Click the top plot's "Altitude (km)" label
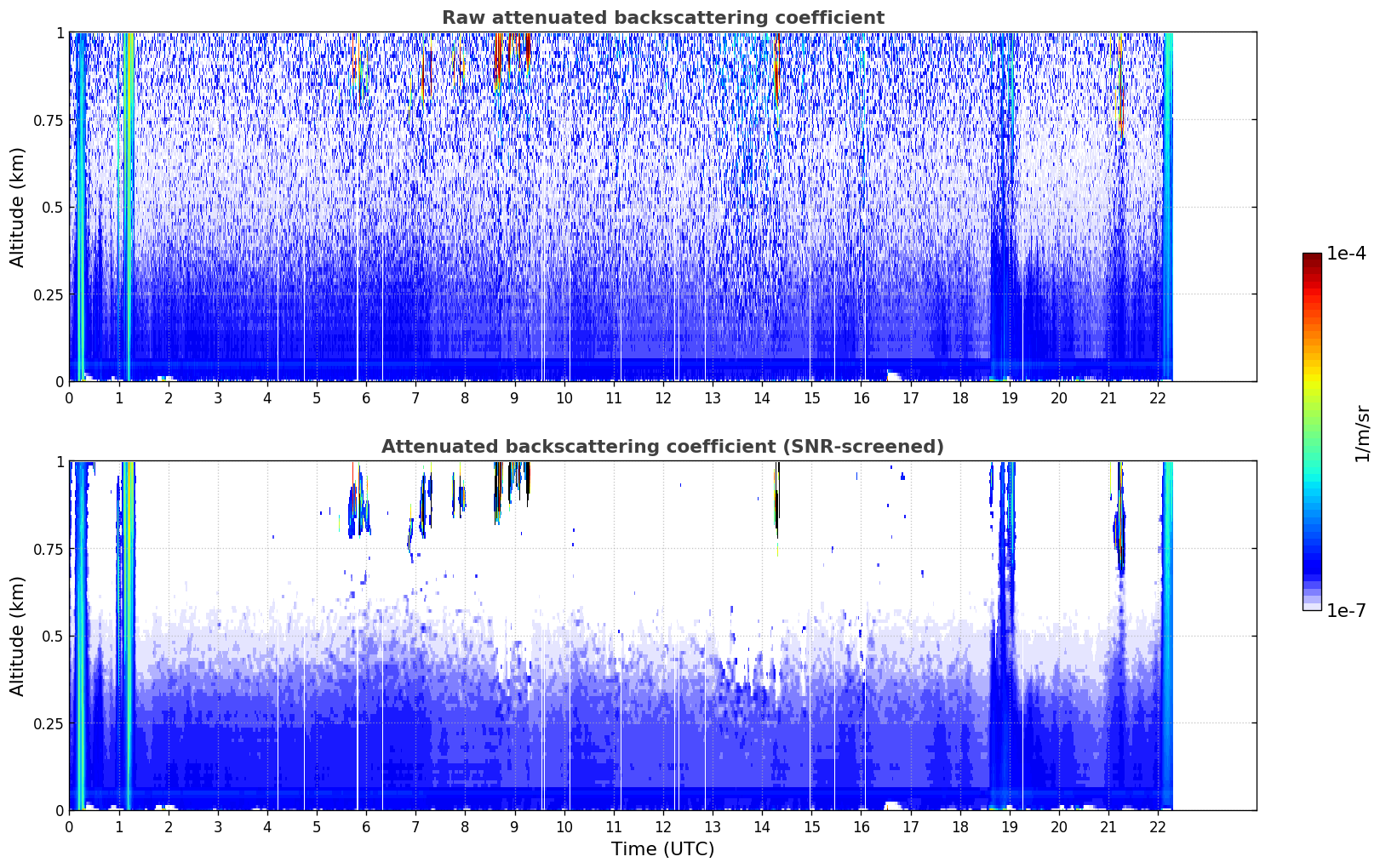 [x=18, y=207]
